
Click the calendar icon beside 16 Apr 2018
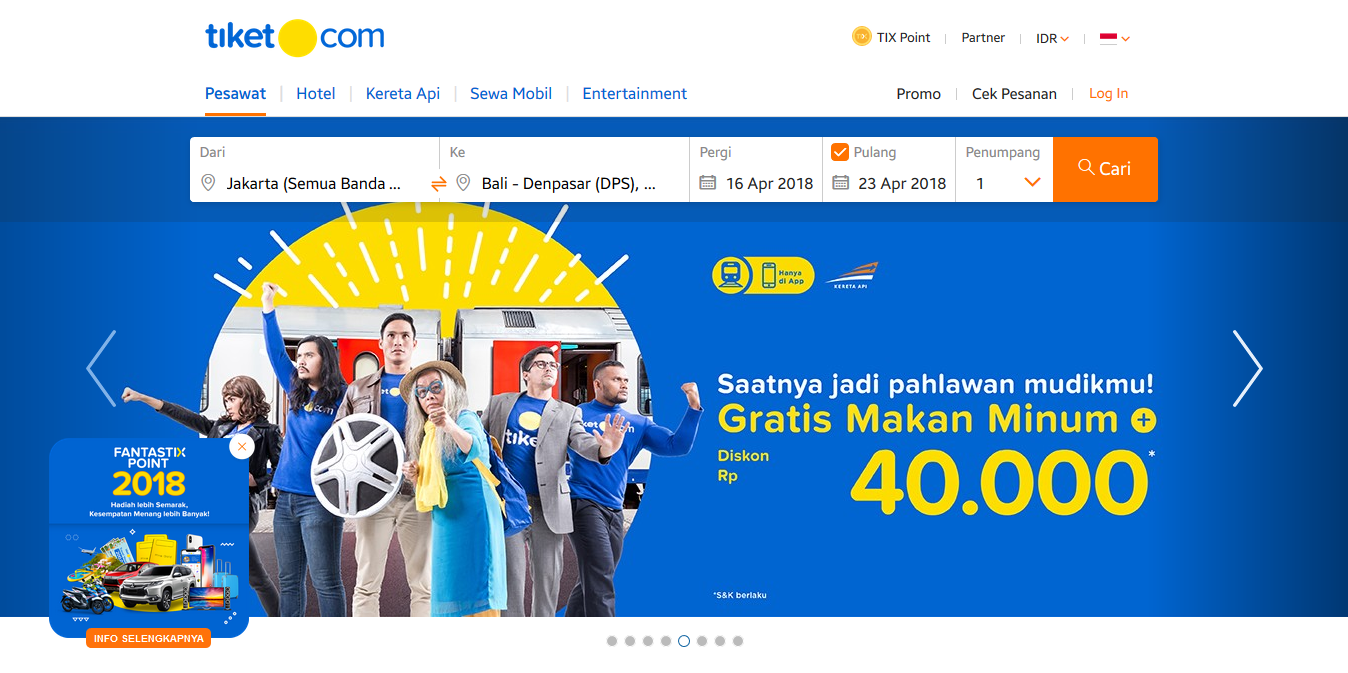click(x=708, y=183)
